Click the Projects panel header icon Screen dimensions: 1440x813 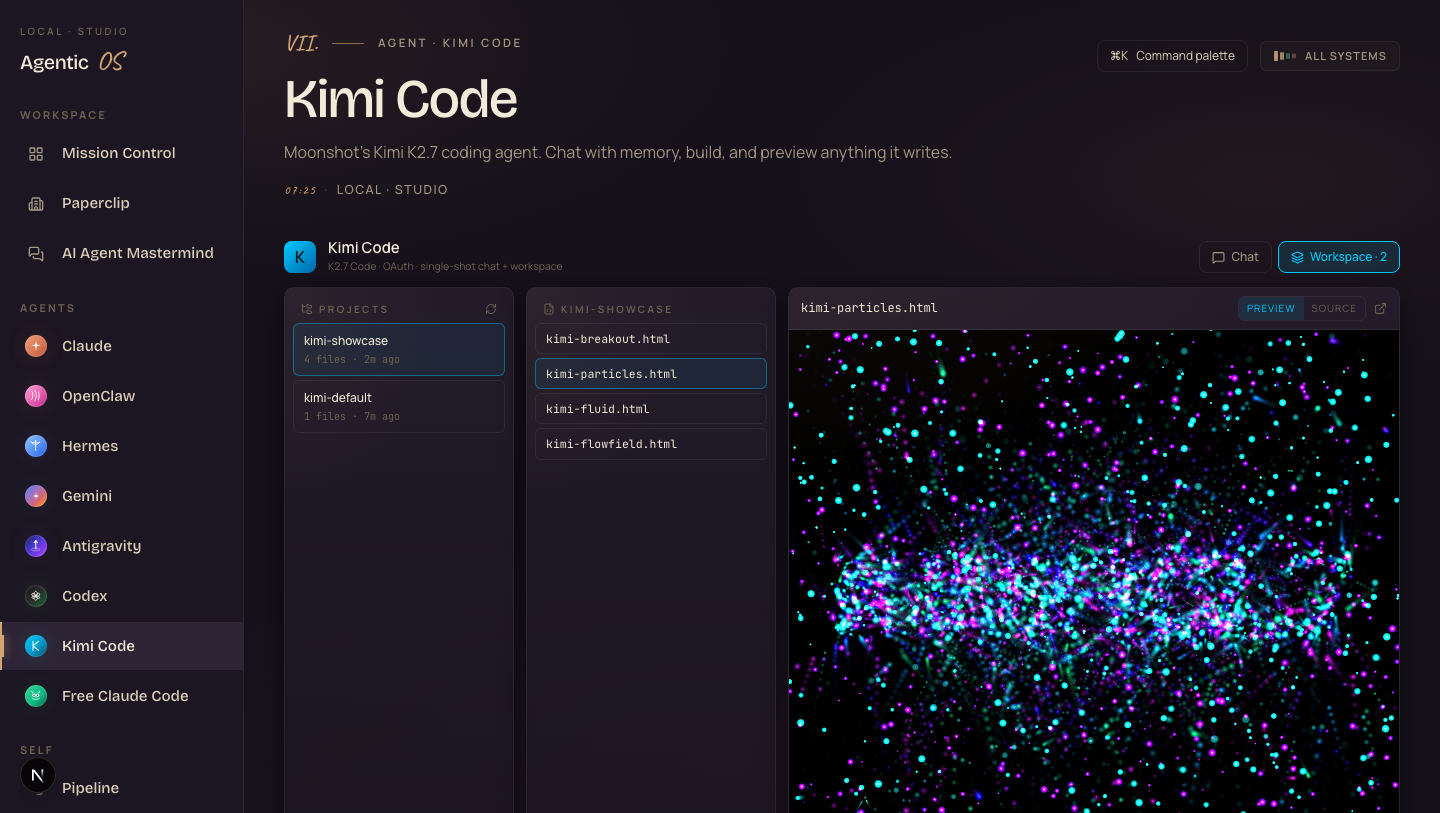[307, 309]
